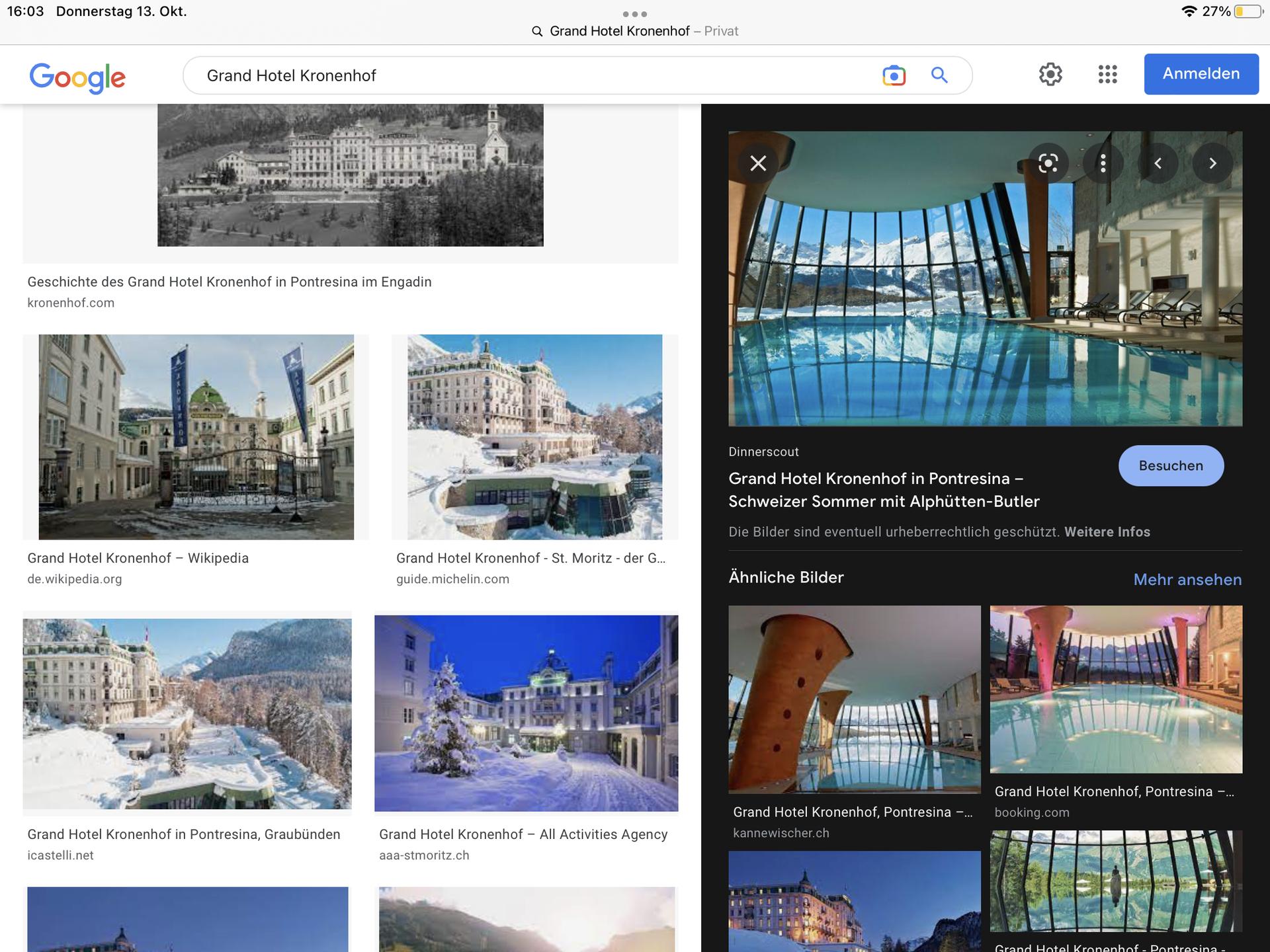Screen dimensions: 1270x952
Task: Open icastelli.net snowy landscape image
Action: [x=187, y=713]
